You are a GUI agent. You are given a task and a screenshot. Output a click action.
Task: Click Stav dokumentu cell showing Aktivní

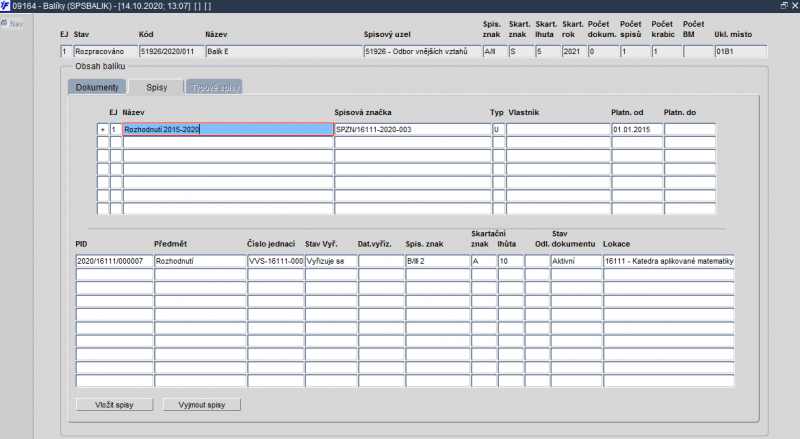pos(575,261)
